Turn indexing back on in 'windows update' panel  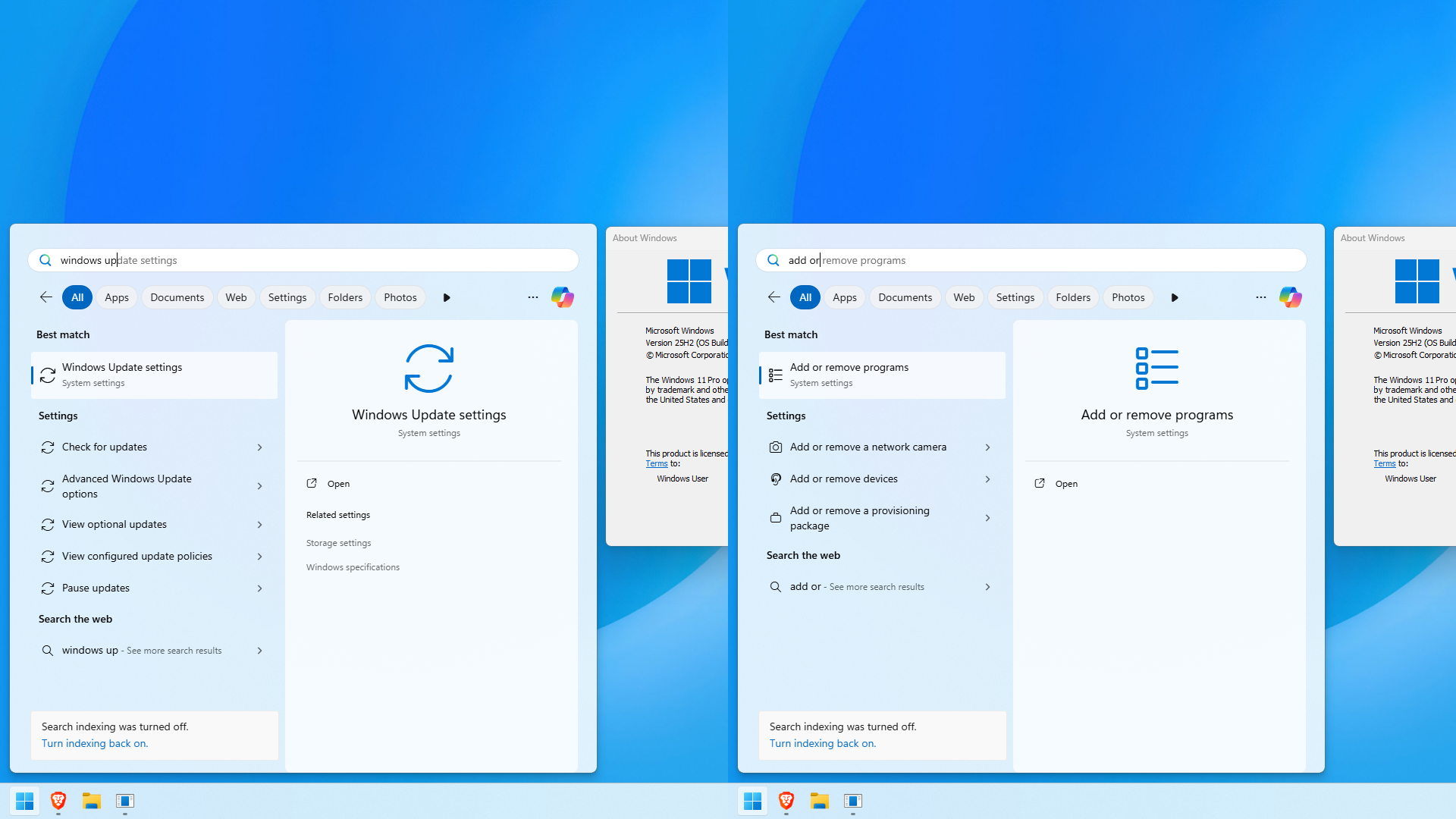95,744
